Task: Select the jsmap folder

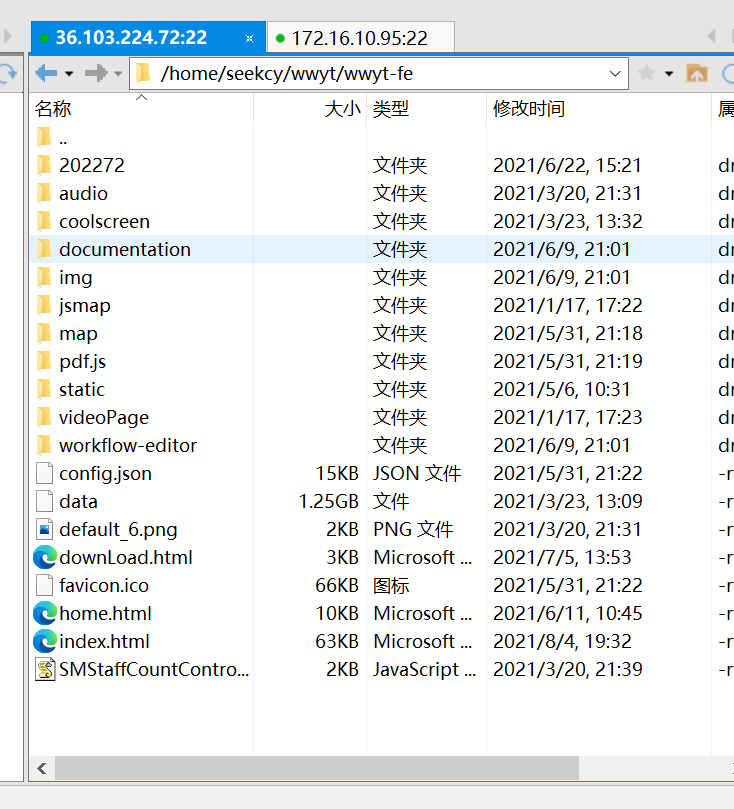Action: pyautogui.click(x=85, y=306)
